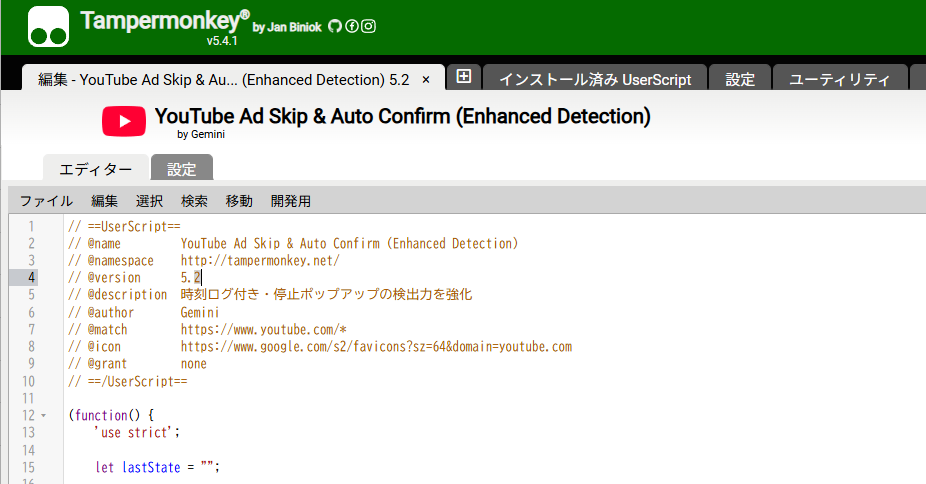Image resolution: width=926 pixels, height=484 pixels.
Task: Click the YouTube script icon
Action: [x=124, y=122]
